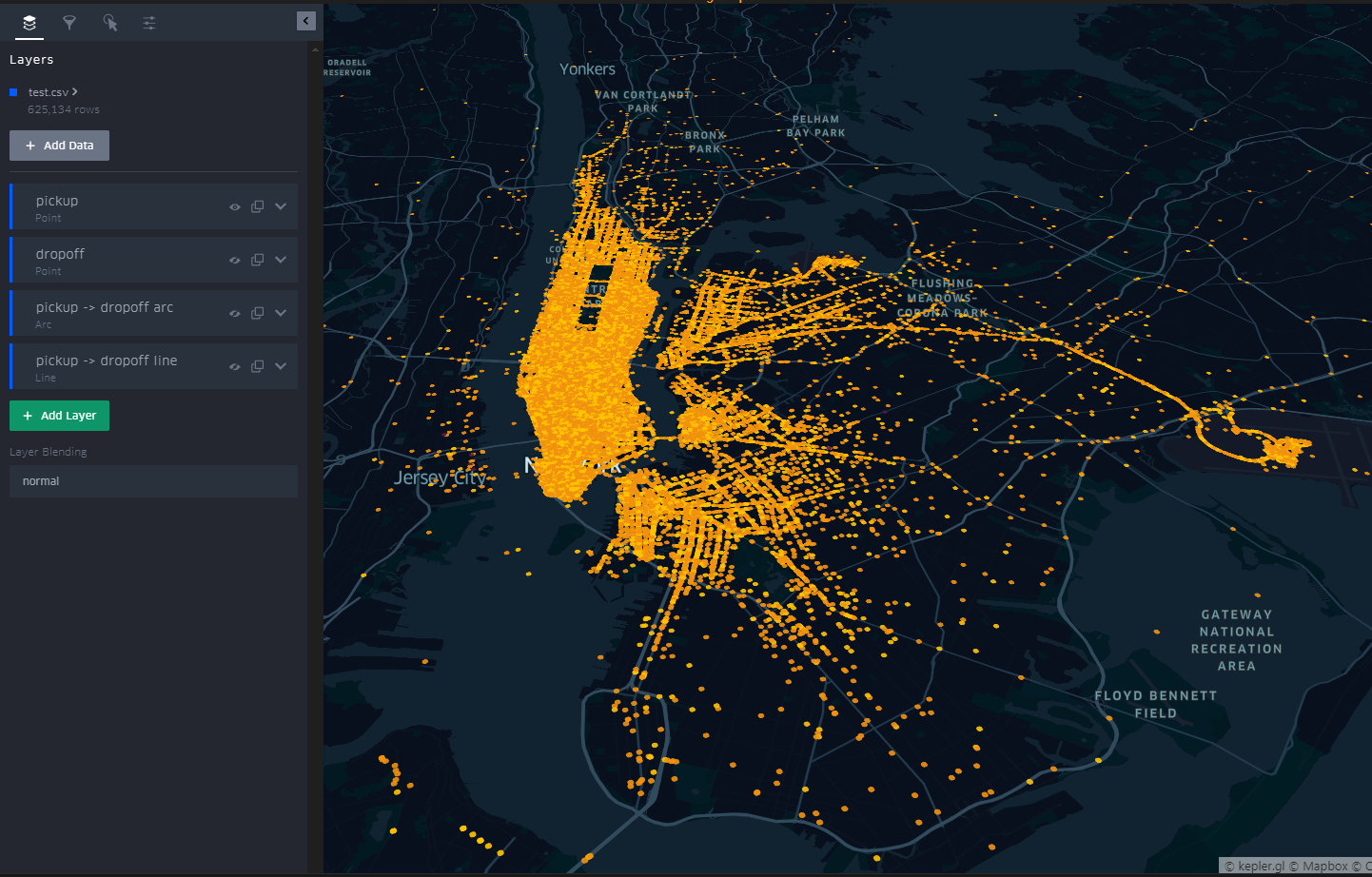Duplicate the dropoff layer
The image size is (1372, 877).
[257, 260]
